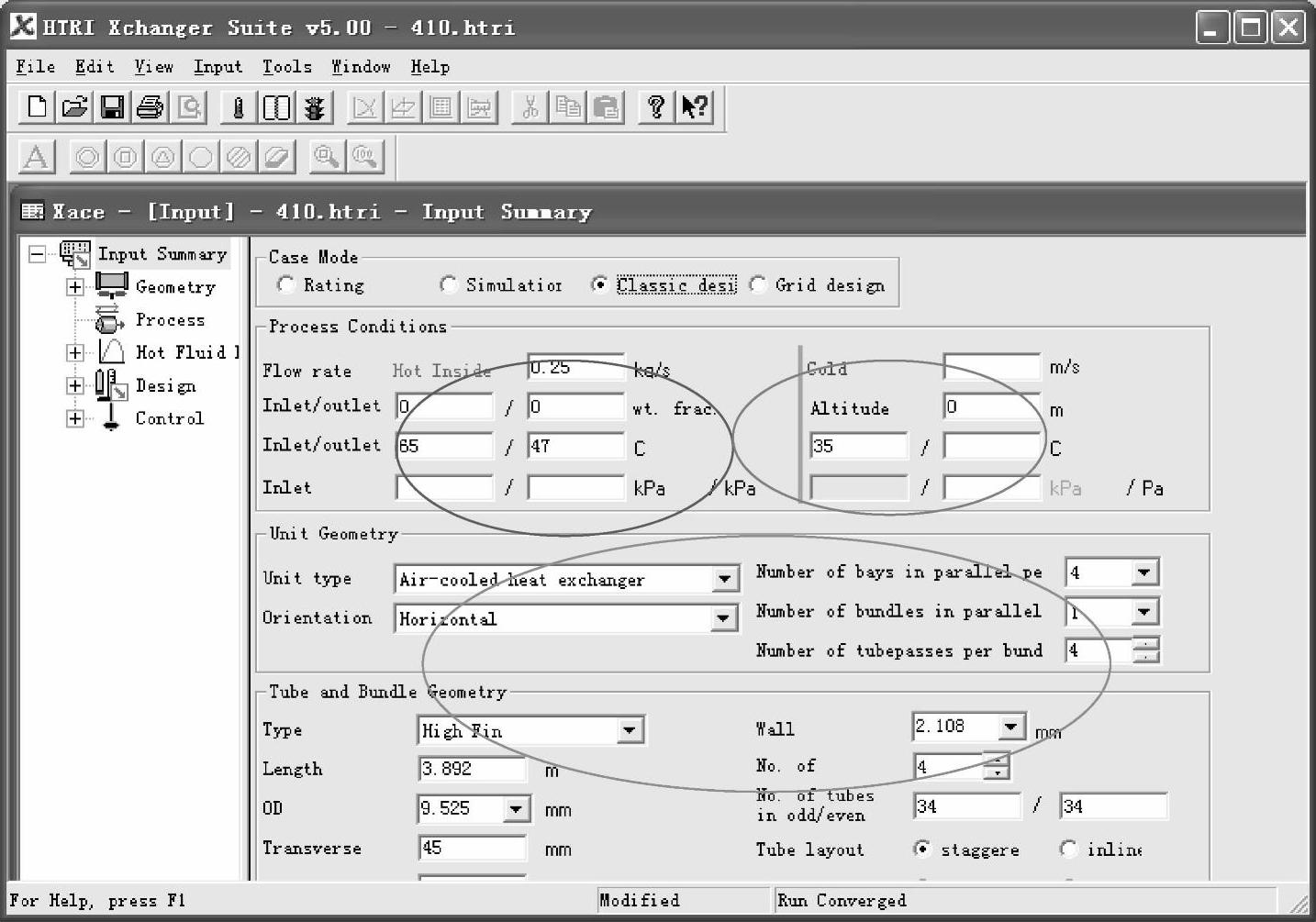
Task: Collapse the Input Summary tree node
Action: click(37, 254)
